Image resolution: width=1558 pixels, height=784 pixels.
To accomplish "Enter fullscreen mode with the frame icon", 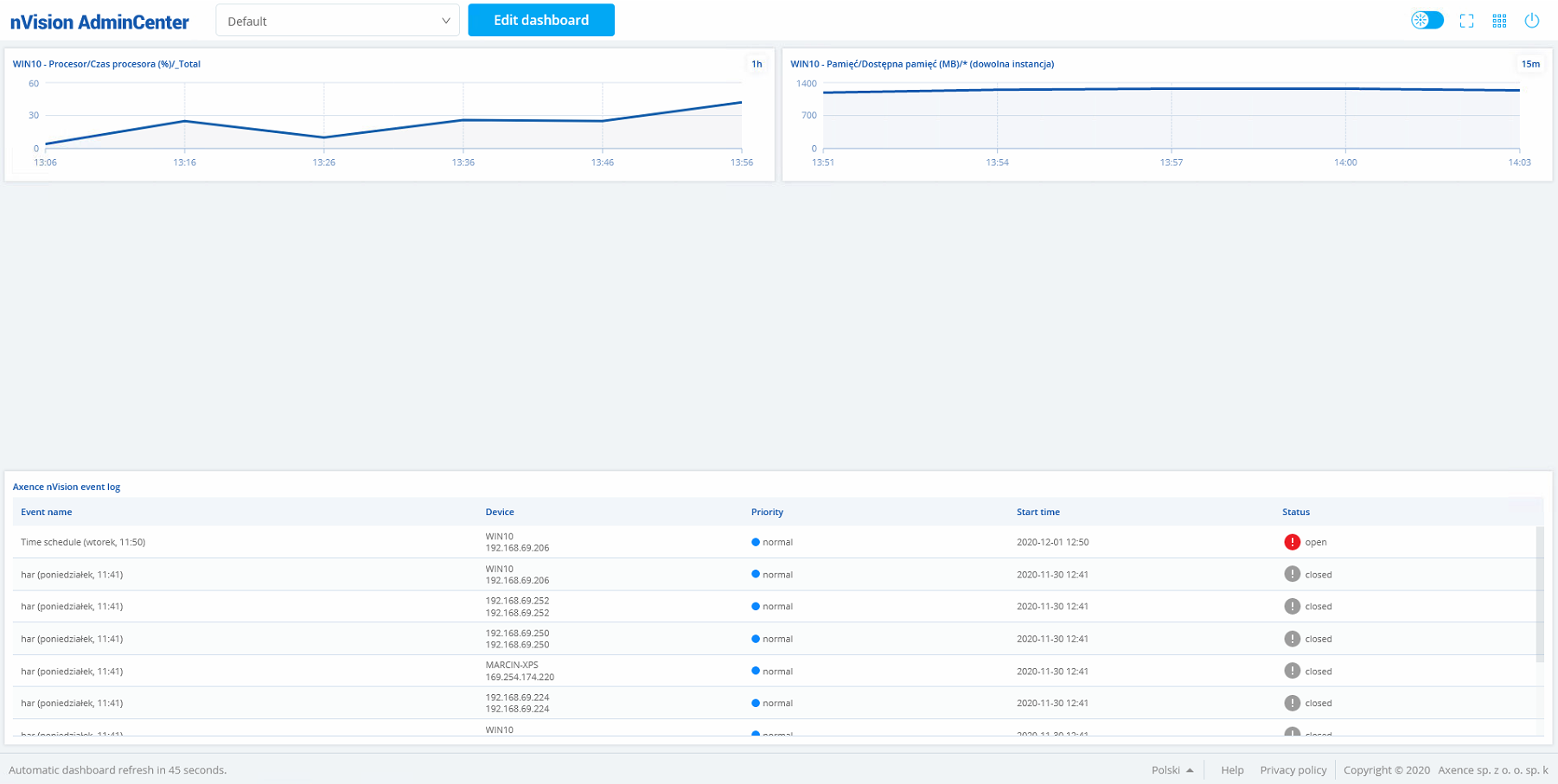I will tap(1466, 21).
